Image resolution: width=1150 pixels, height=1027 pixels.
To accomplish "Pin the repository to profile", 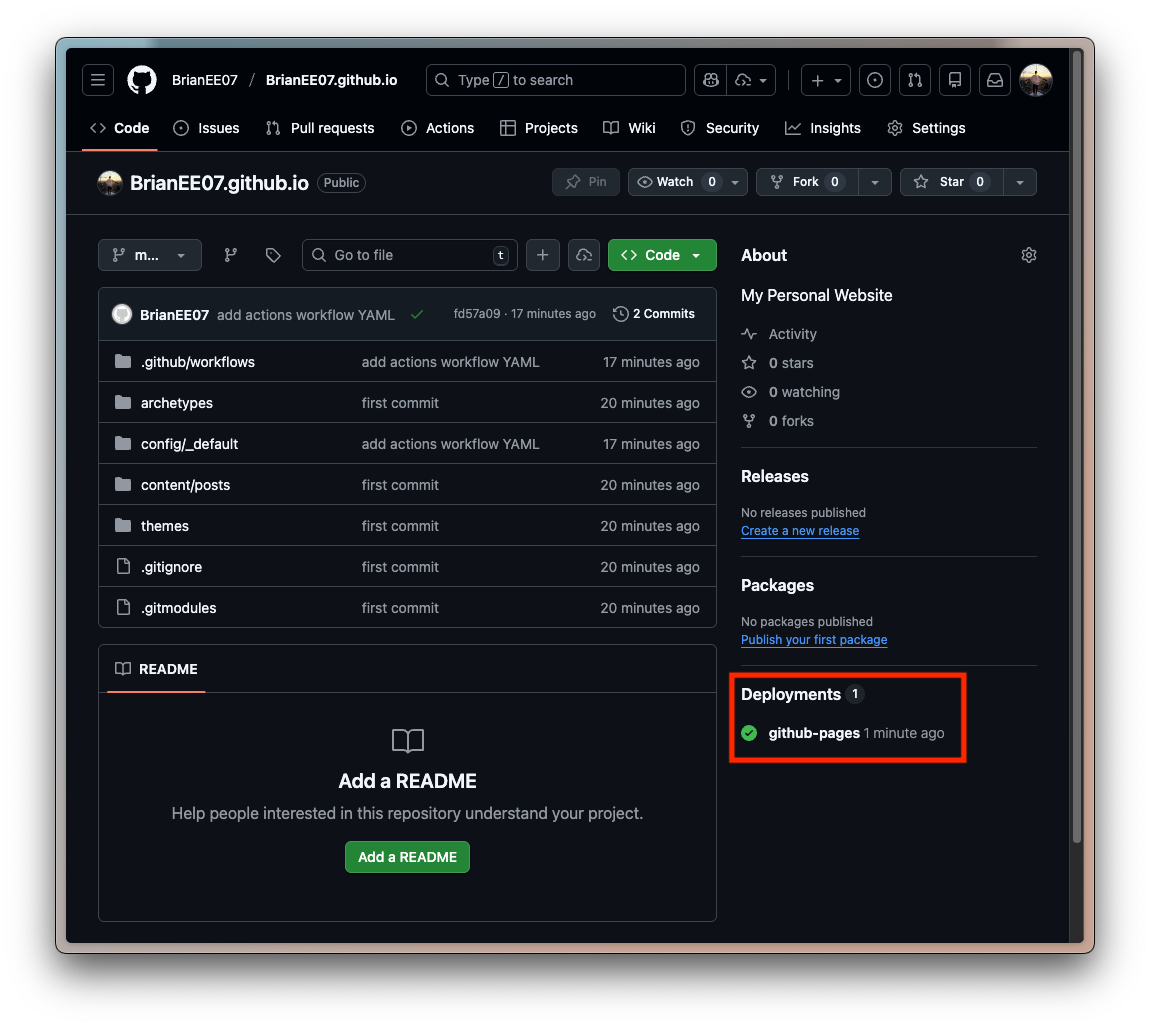I will click(586, 182).
